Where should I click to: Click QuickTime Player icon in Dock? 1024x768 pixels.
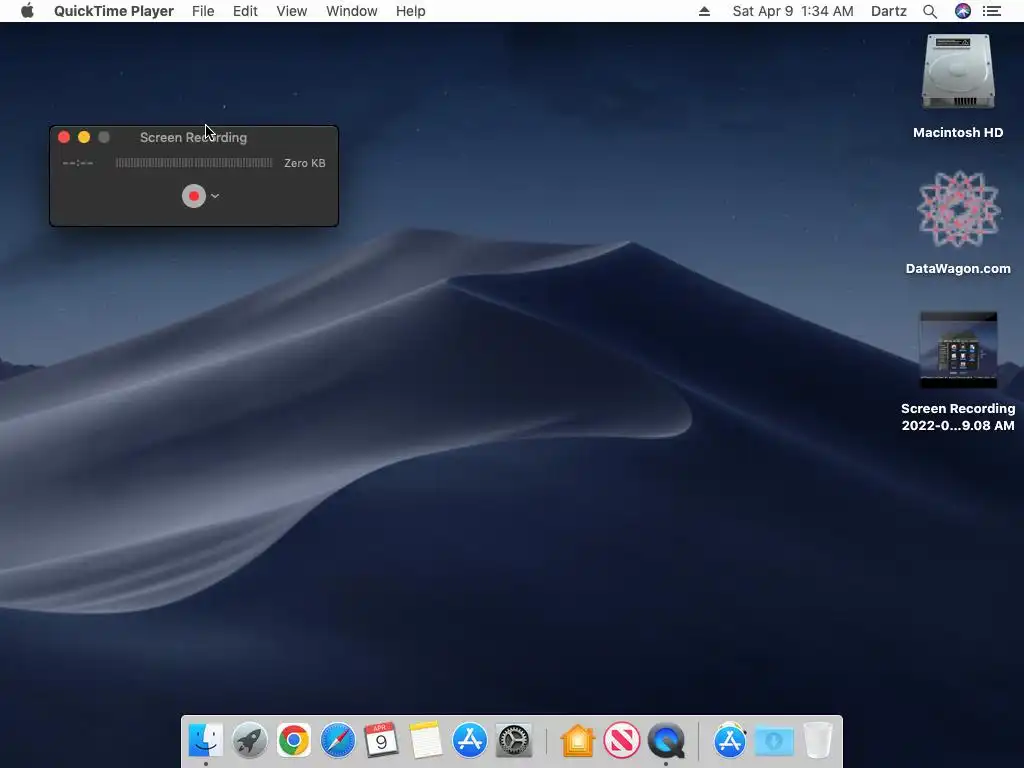(x=666, y=741)
